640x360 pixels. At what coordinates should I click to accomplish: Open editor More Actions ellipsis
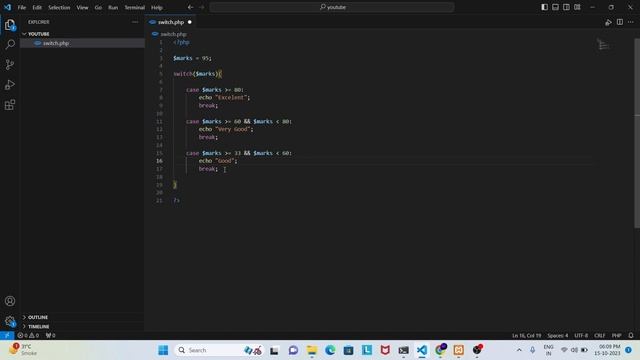631,22
